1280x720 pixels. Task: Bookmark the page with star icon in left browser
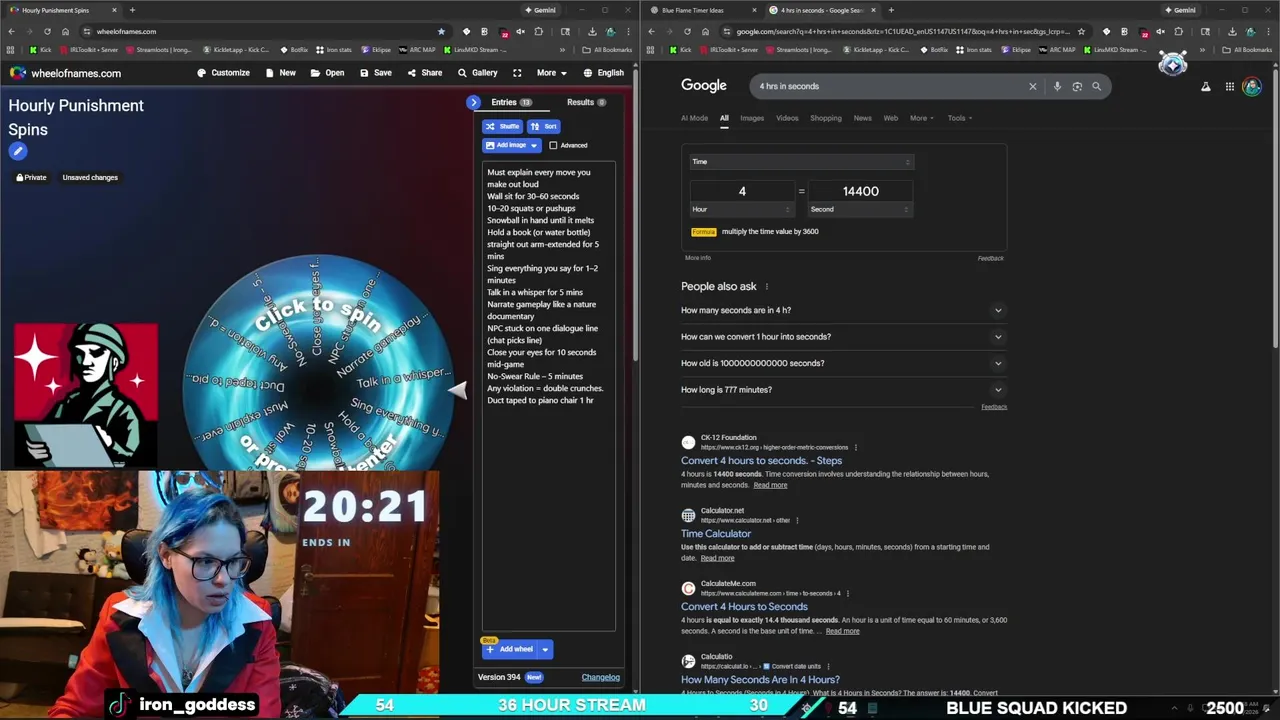click(x=441, y=31)
